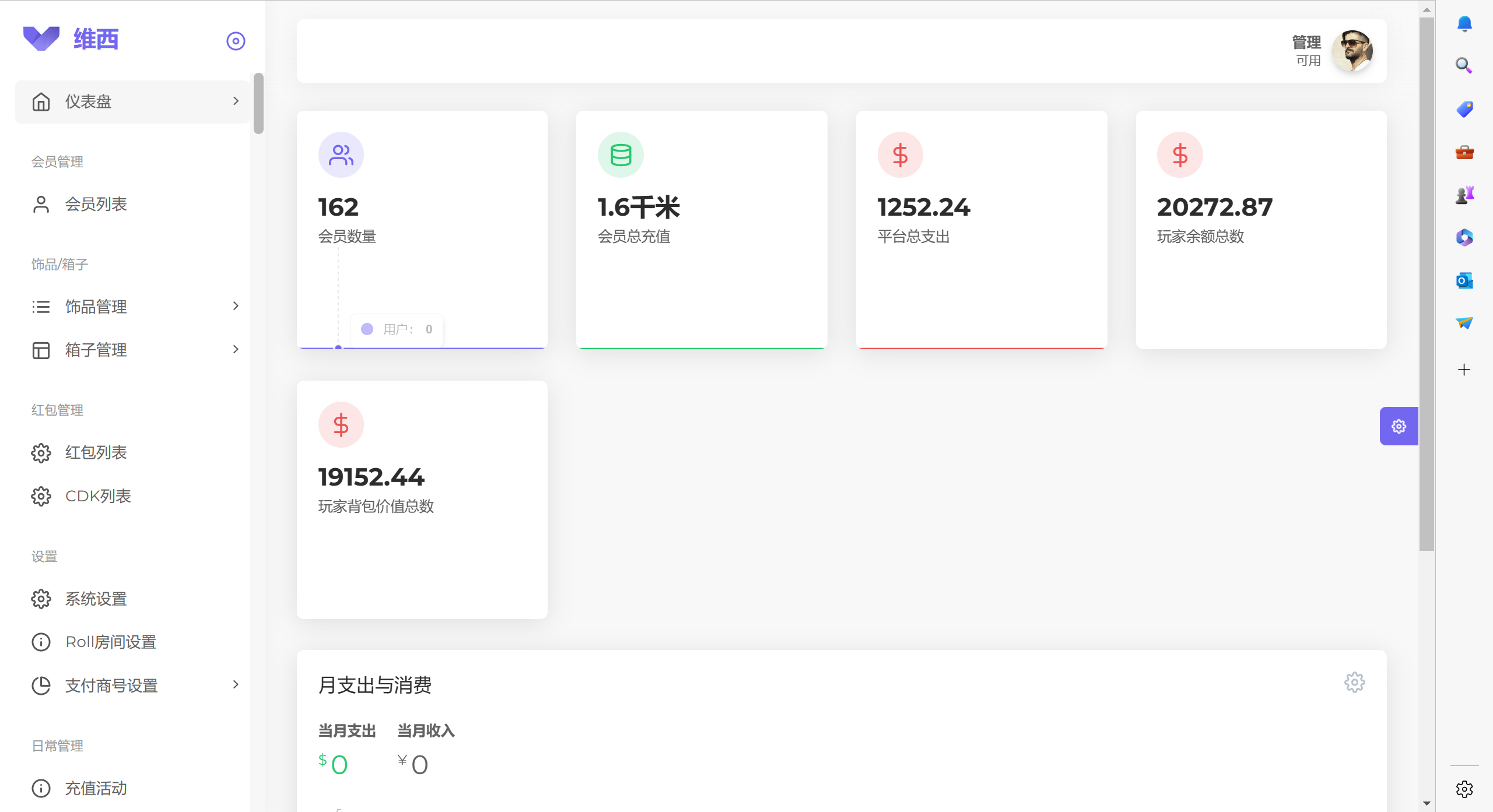Open 系统设置 in the sidebar
This screenshot has height=812, width=1493.
[96, 599]
